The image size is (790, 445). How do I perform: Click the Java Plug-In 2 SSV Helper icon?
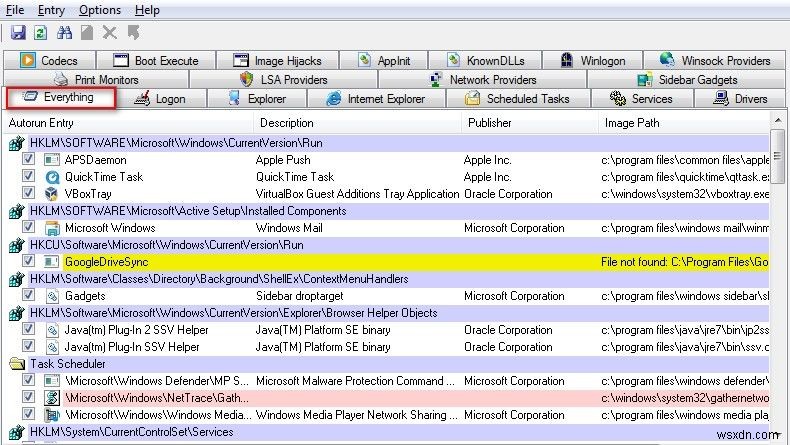tap(52, 331)
